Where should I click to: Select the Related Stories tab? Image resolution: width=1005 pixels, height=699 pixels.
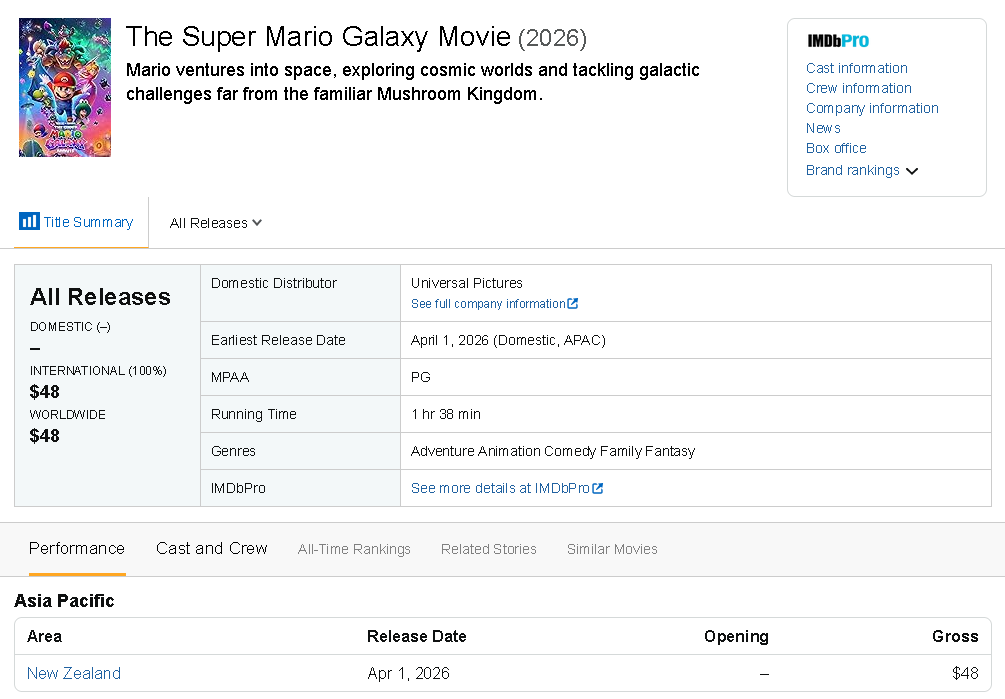click(488, 549)
